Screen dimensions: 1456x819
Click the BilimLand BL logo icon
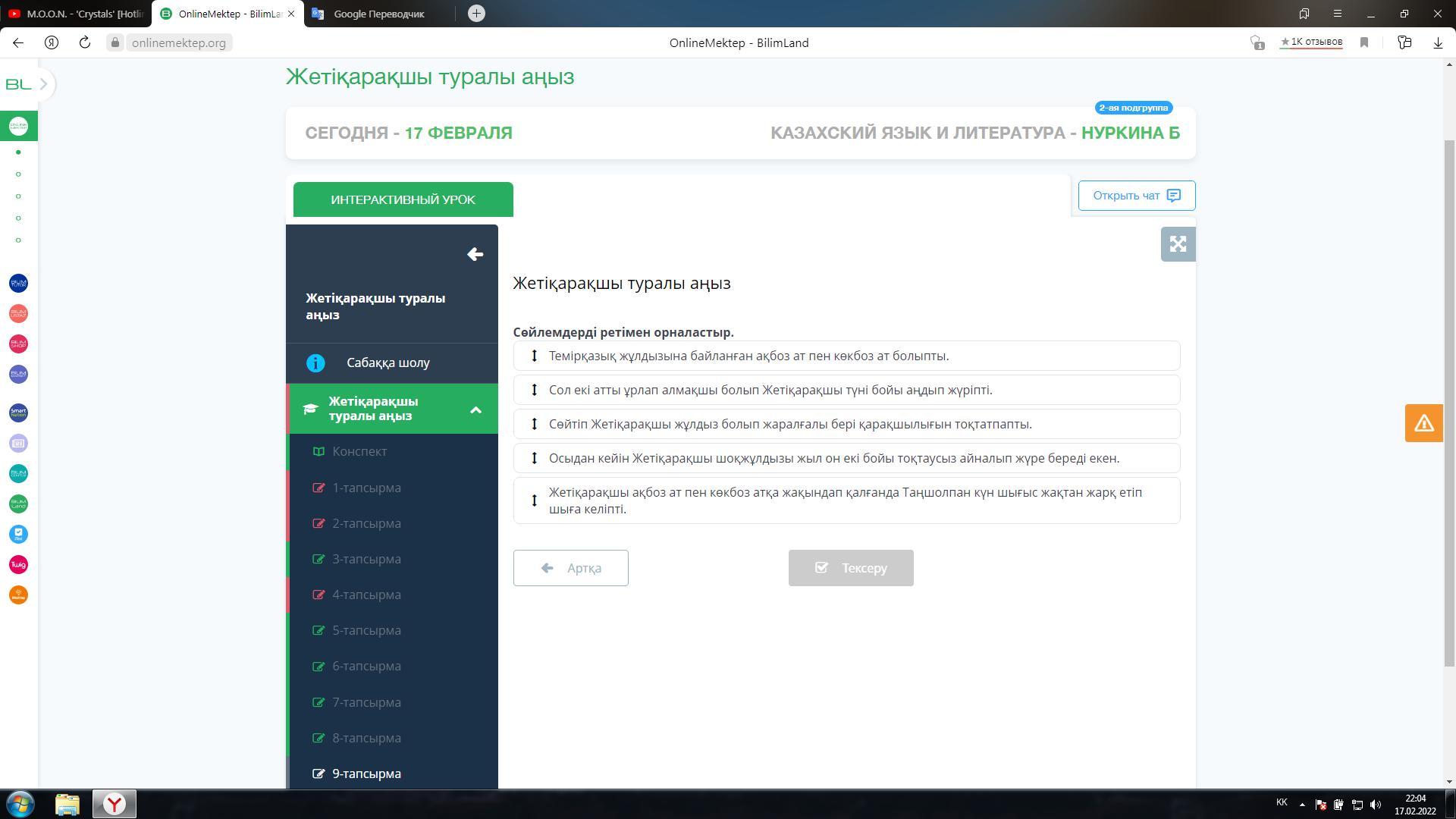pos(18,84)
